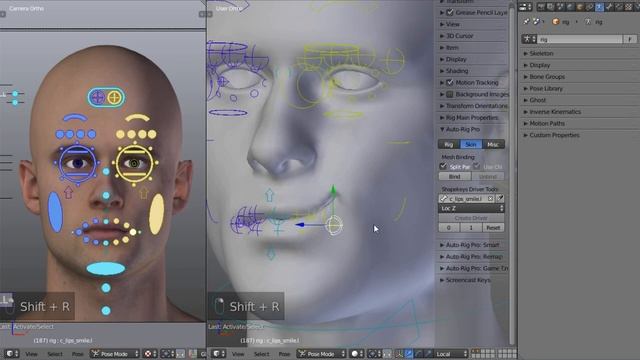The width and height of the screenshot is (640, 360).
Task: Click the blue Z-axis manipulator arrow
Action: point(301,224)
